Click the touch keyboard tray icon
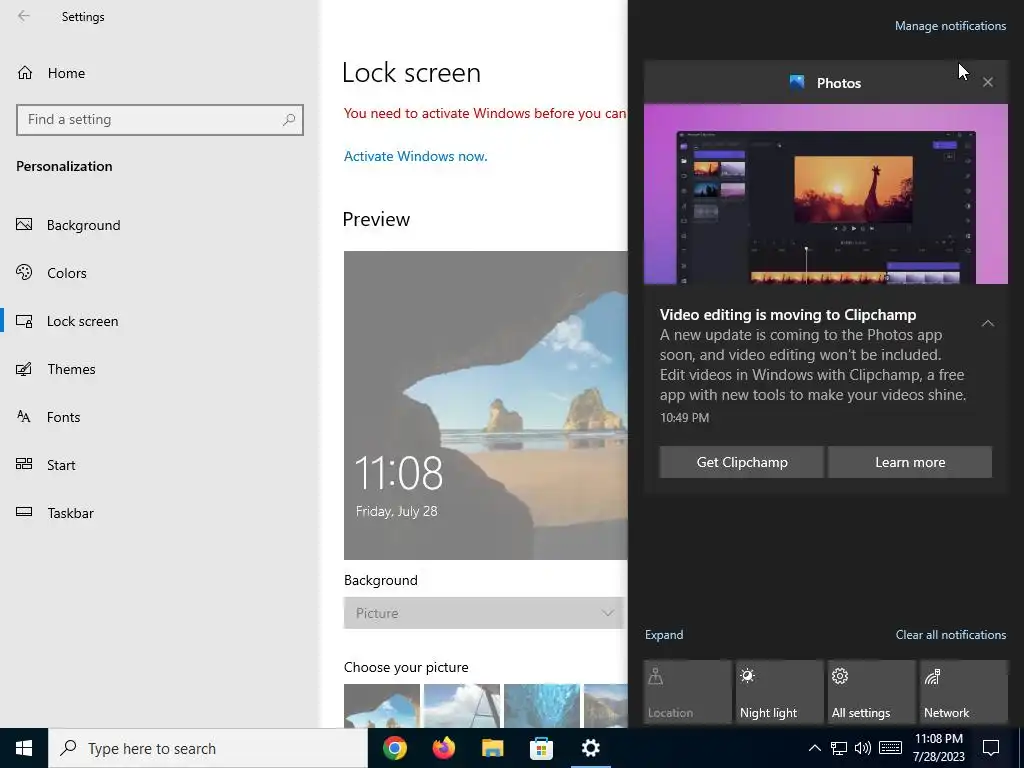1024x768 pixels. pyautogui.click(x=890, y=748)
